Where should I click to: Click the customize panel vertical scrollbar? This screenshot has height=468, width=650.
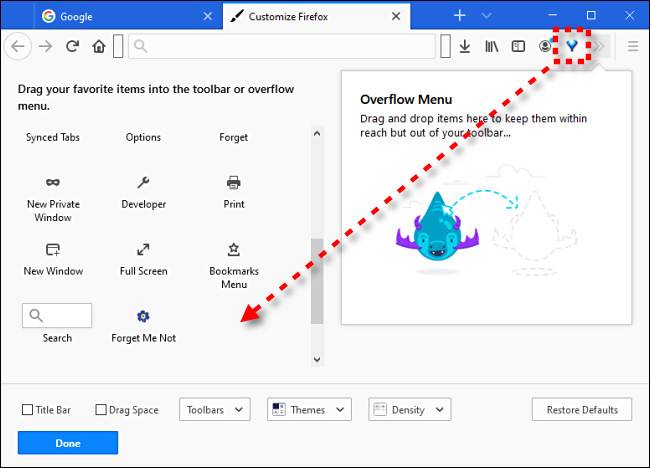coord(317,282)
